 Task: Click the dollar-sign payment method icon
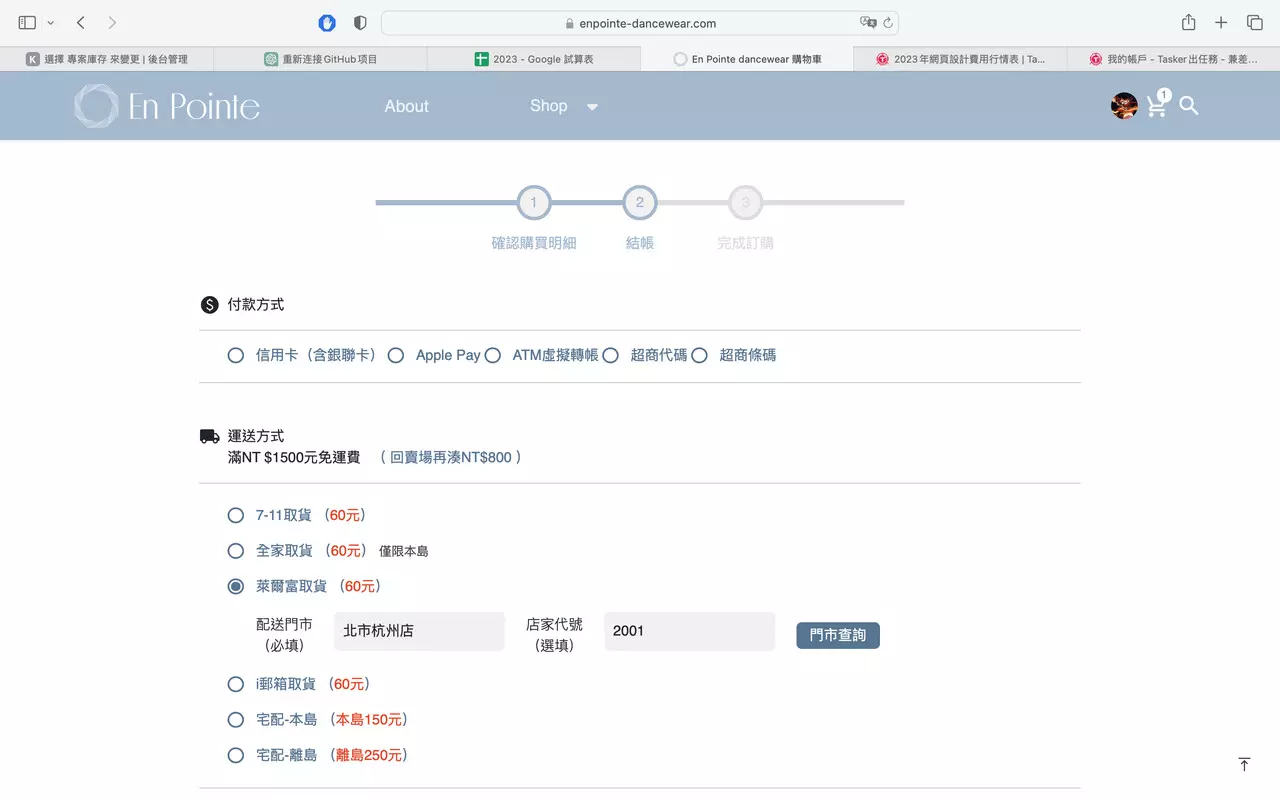pyautogui.click(x=209, y=304)
